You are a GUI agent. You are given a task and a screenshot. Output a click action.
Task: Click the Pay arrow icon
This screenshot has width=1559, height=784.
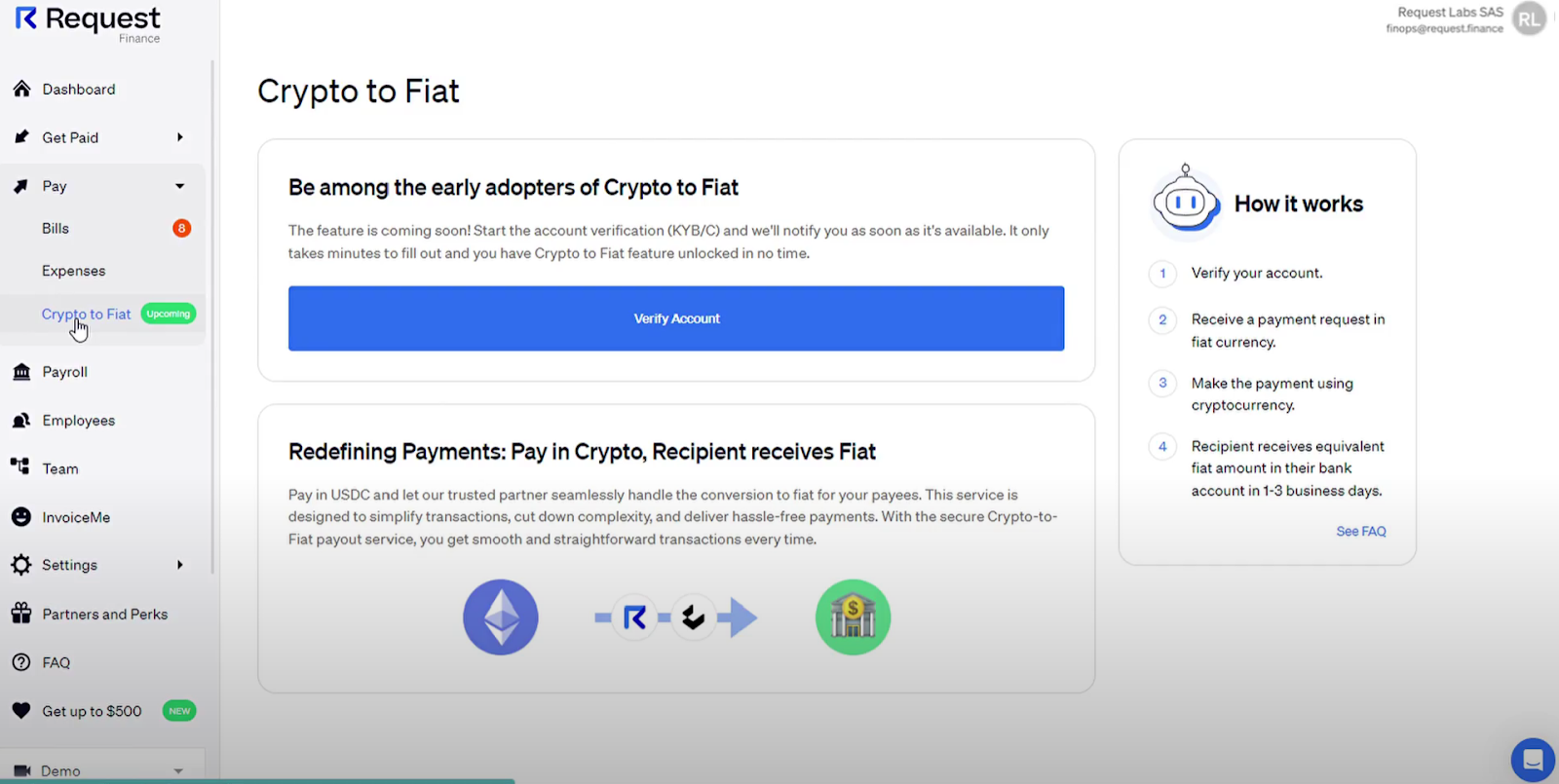pyautogui.click(x=21, y=186)
